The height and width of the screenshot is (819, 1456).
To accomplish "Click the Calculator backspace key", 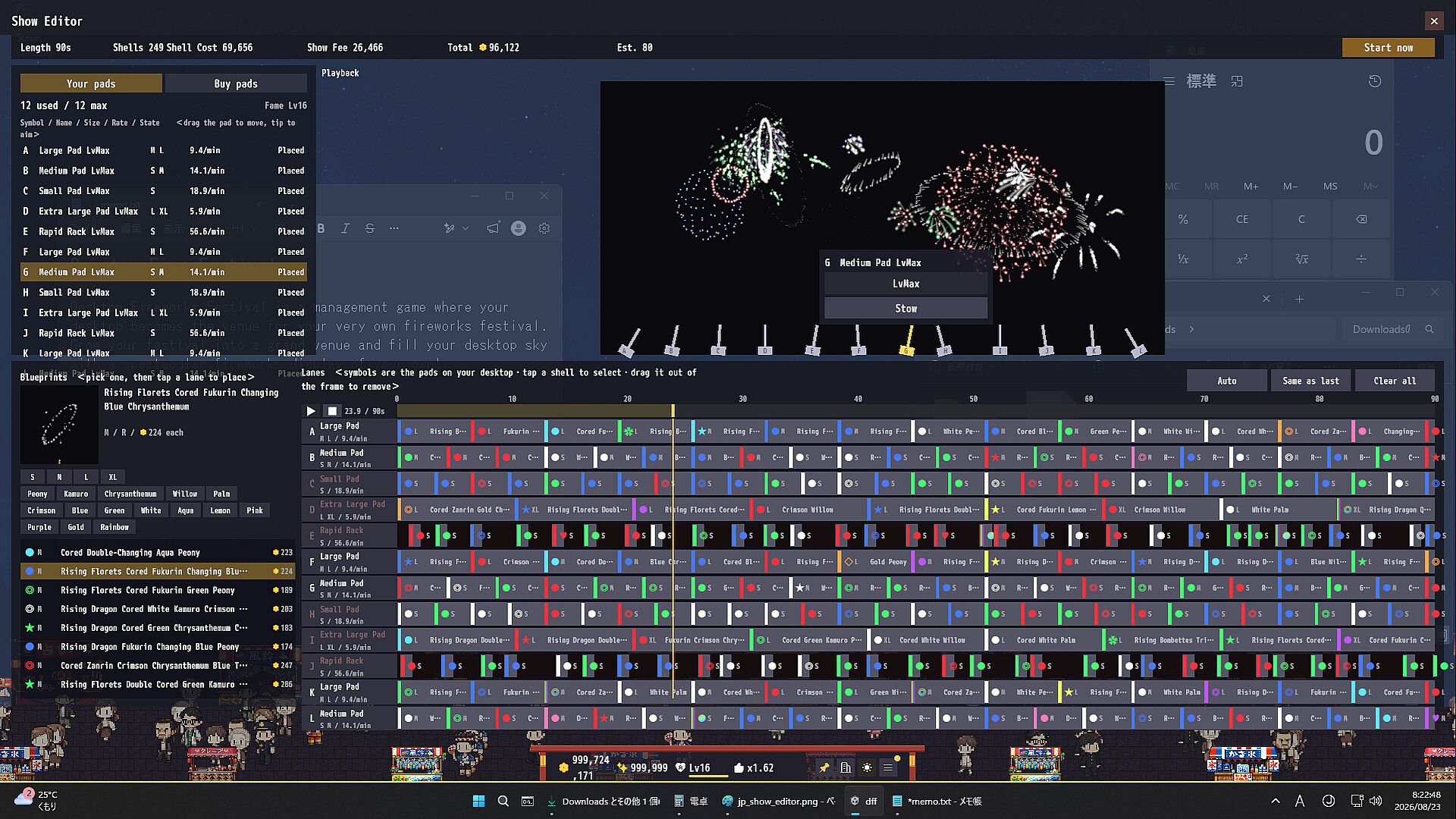I will coord(1361,219).
